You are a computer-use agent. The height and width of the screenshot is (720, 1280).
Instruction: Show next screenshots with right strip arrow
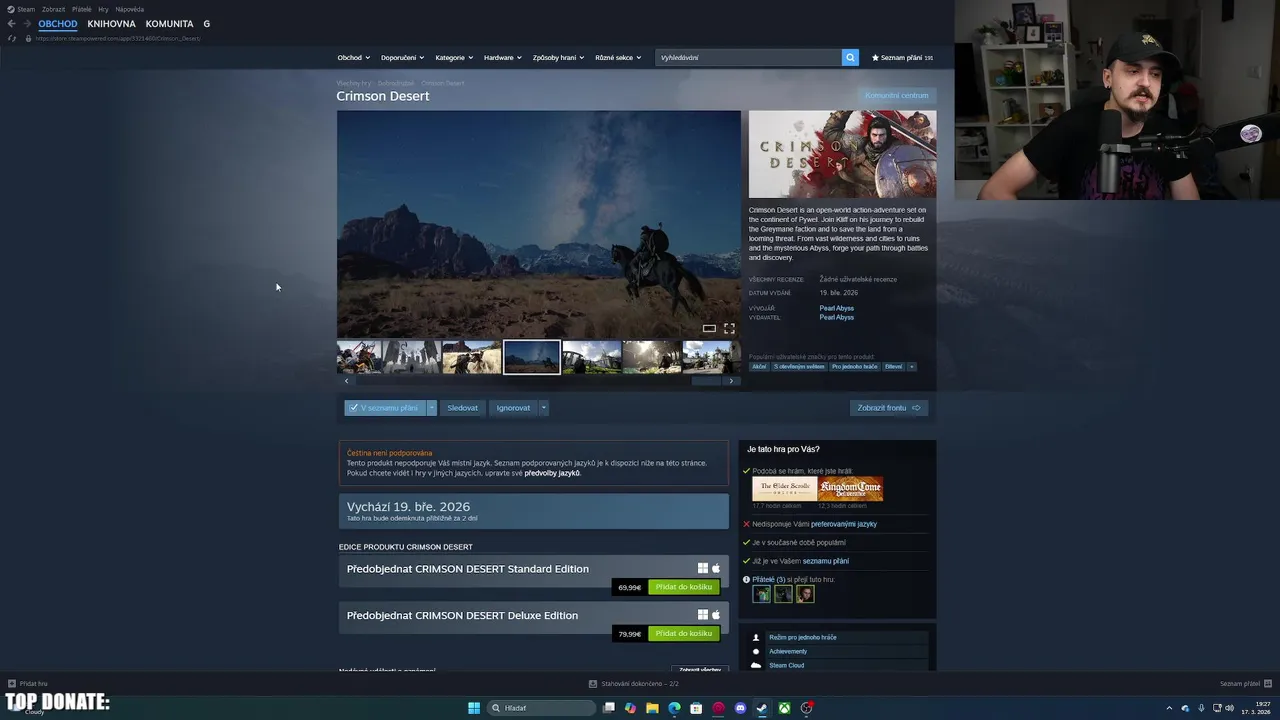pyautogui.click(x=731, y=381)
